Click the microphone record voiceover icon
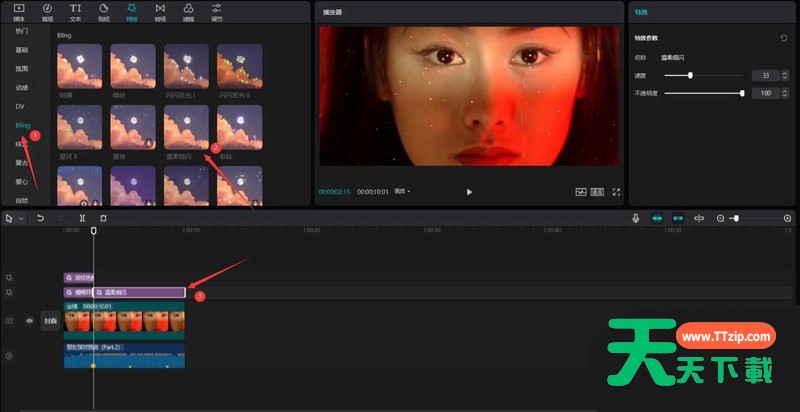800x412 pixels. [x=635, y=217]
